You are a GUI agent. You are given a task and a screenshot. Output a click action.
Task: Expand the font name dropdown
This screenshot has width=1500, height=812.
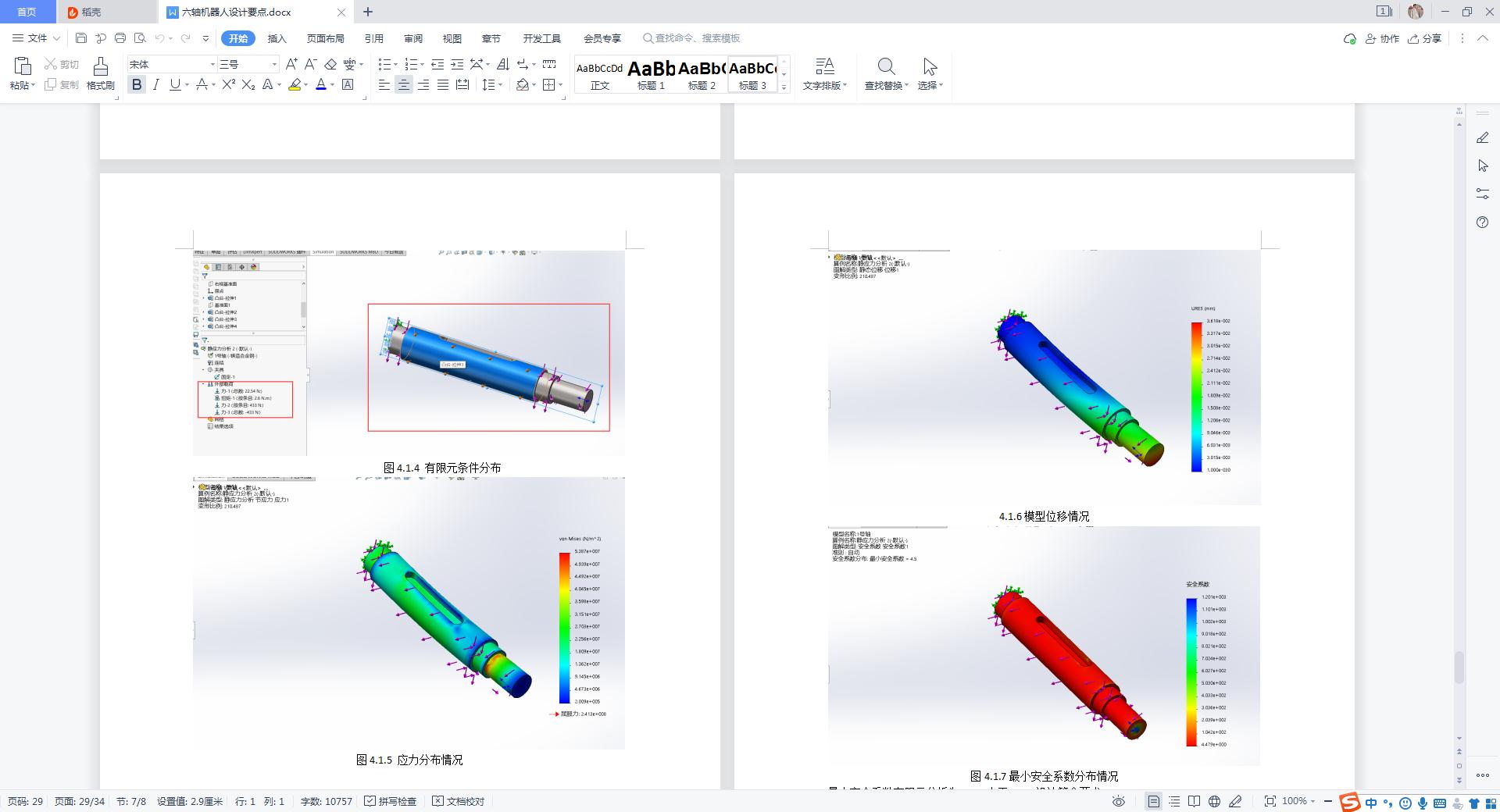tap(212, 64)
